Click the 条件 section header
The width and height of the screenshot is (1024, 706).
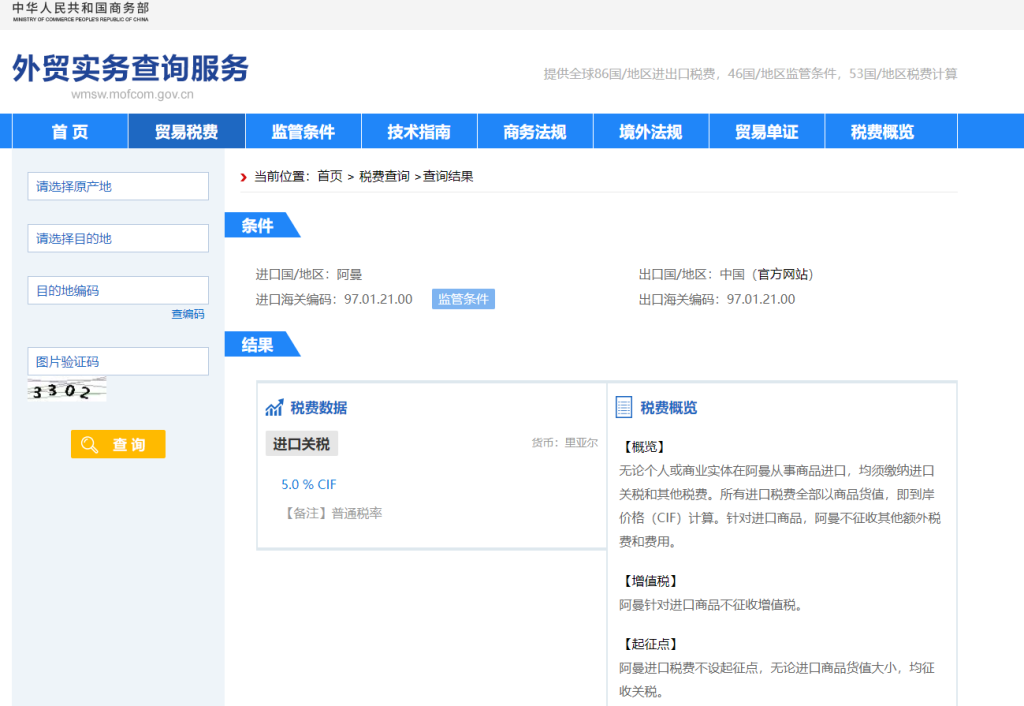click(x=263, y=225)
